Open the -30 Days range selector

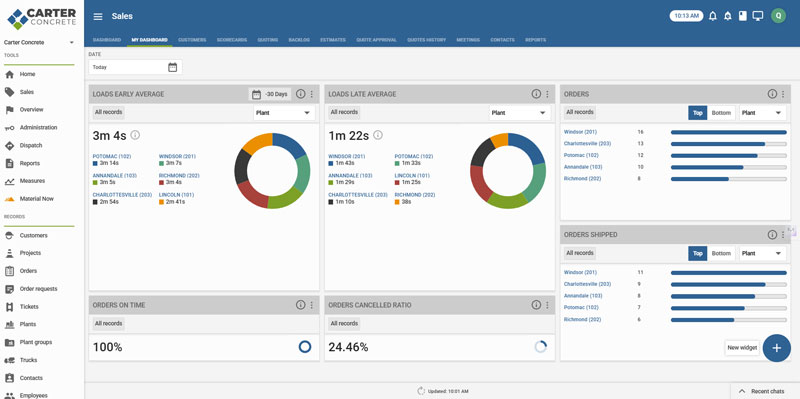tap(270, 94)
